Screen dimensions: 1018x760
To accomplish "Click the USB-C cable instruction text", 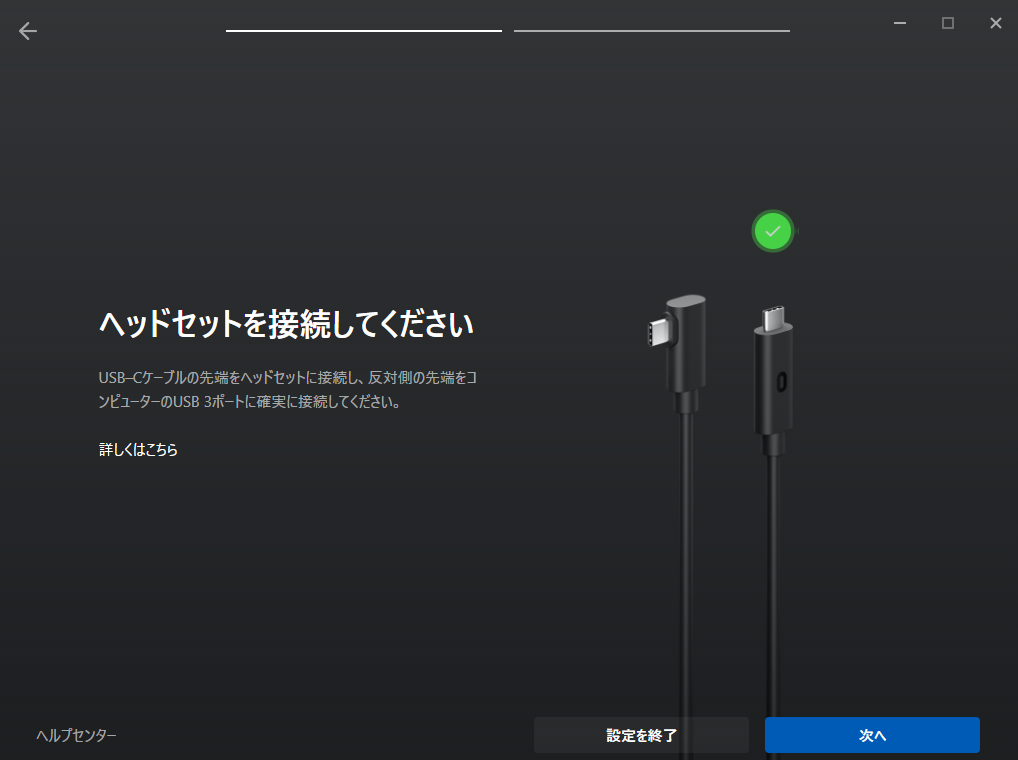I will pyautogui.click(x=288, y=389).
